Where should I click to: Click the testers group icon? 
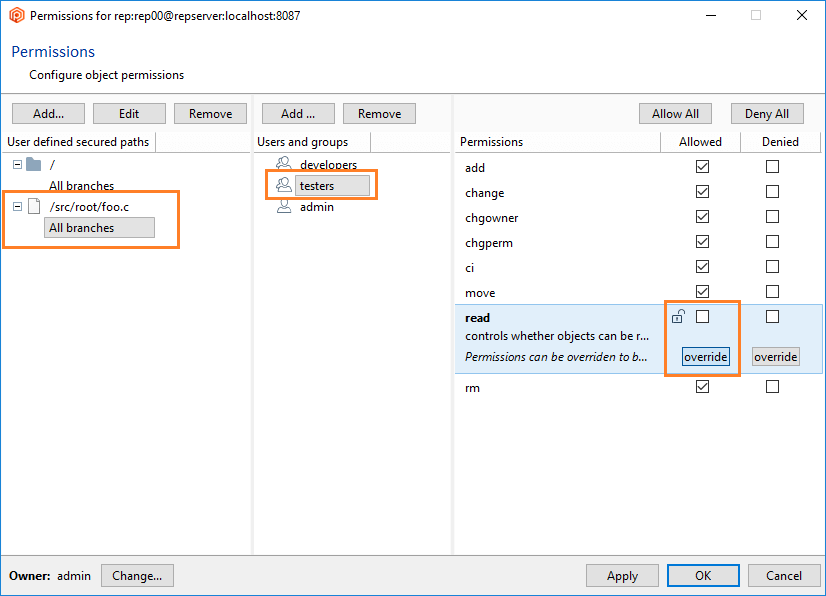point(284,184)
